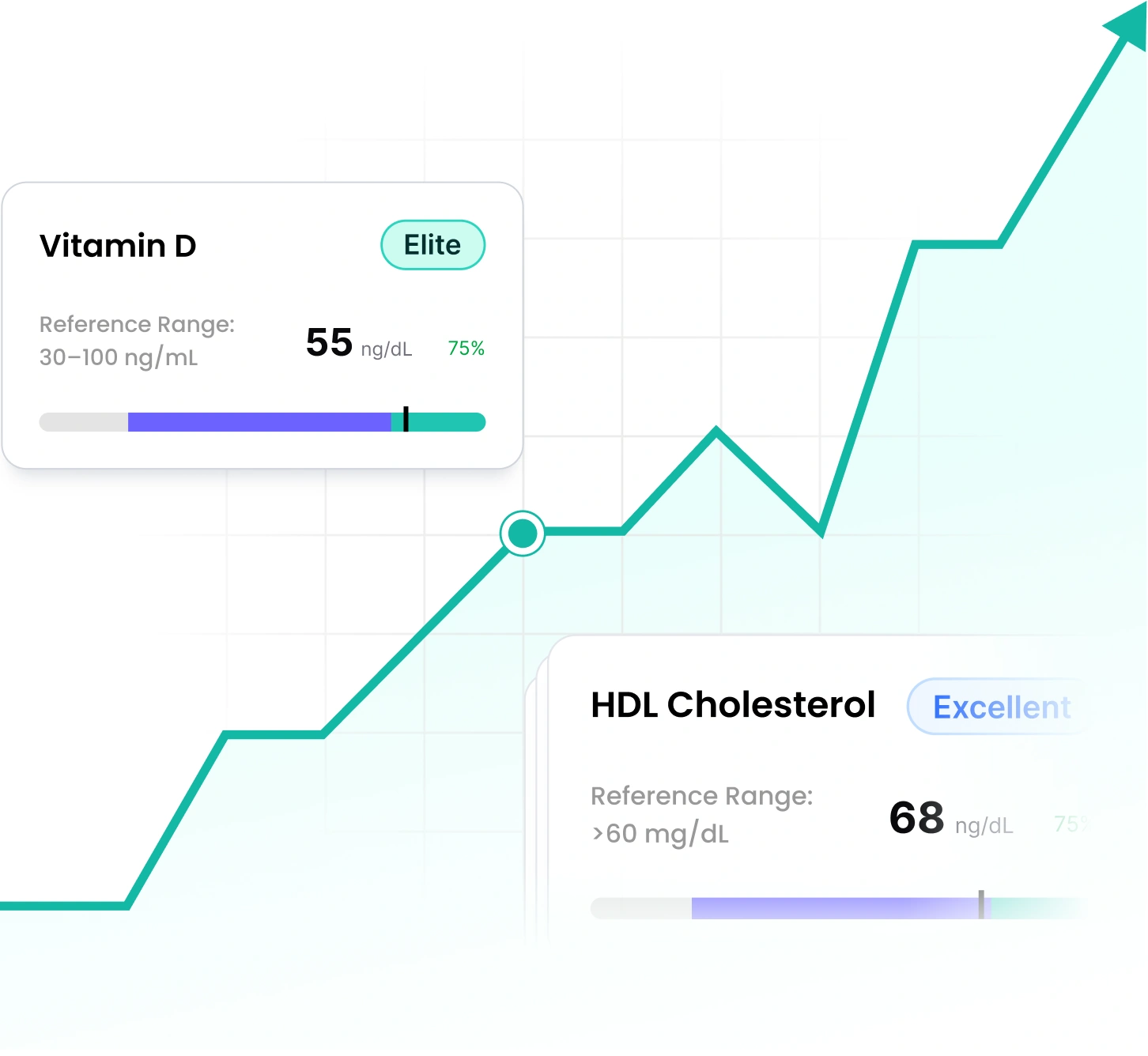Click the HDL Cholesterol value 68
Screen dimensions: 1148x1056
(x=916, y=818)
